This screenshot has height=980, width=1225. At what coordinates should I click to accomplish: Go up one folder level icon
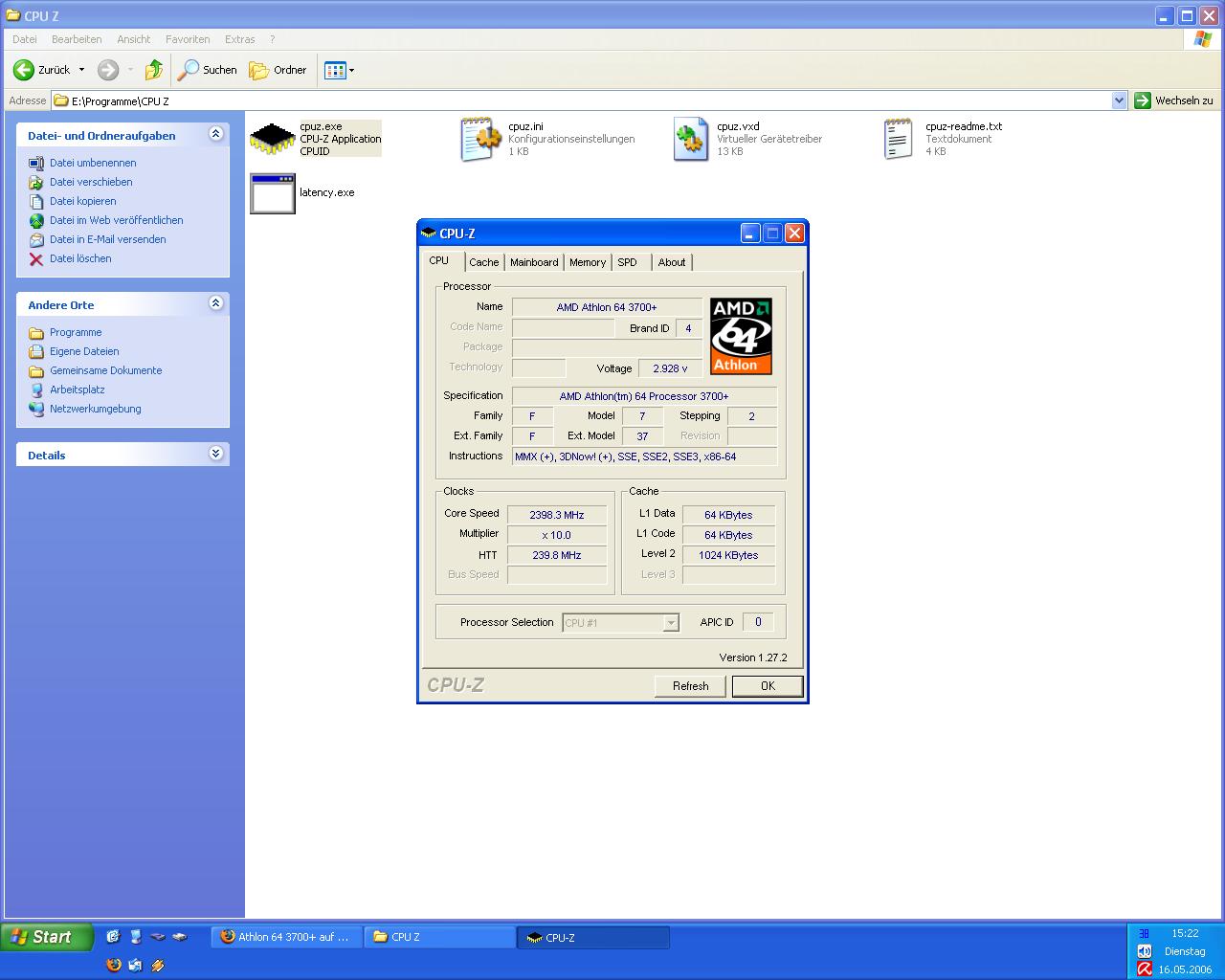pos(154,70)
